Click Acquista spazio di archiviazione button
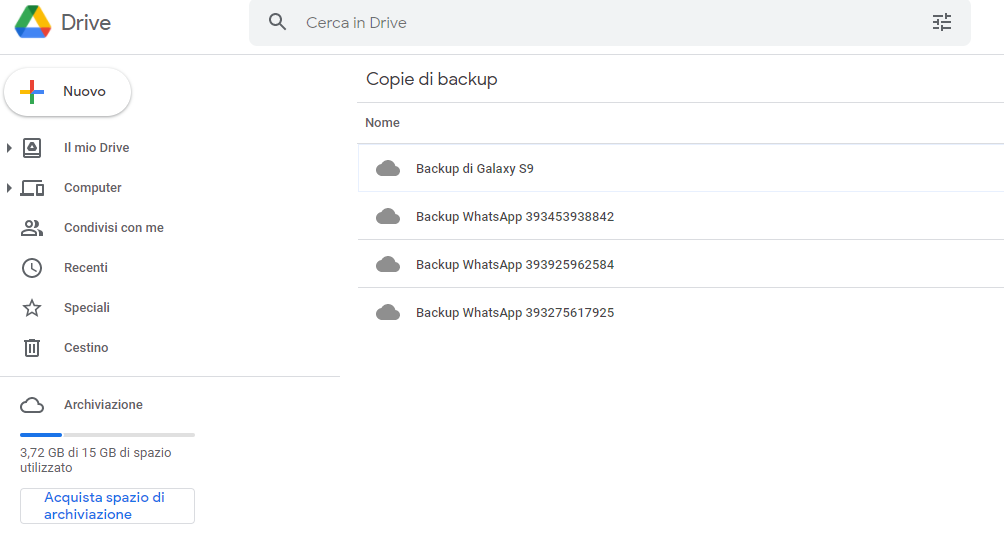 (107, 506)
